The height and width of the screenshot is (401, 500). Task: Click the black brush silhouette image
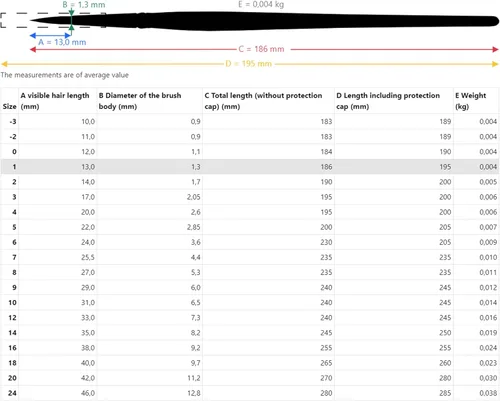(265, 21)
